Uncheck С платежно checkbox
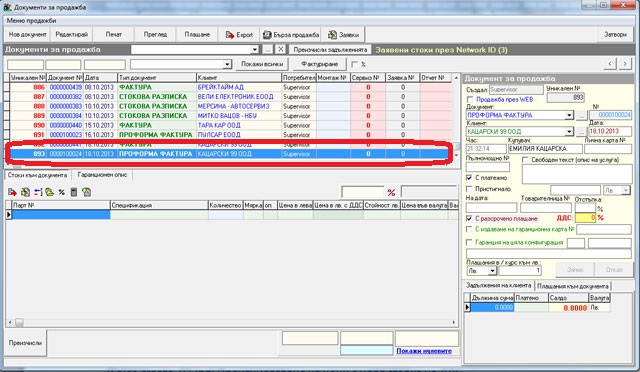 pos(469,178)
